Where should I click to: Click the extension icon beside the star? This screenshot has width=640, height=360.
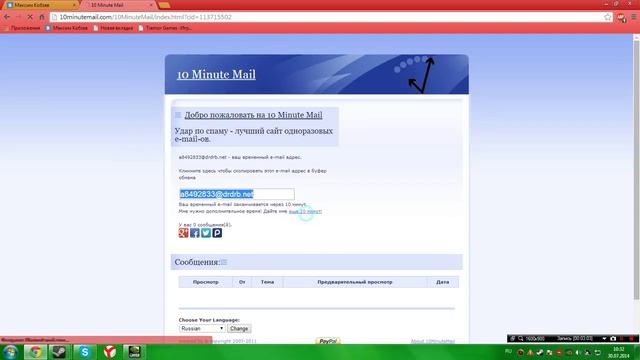(x=622, y=18)
